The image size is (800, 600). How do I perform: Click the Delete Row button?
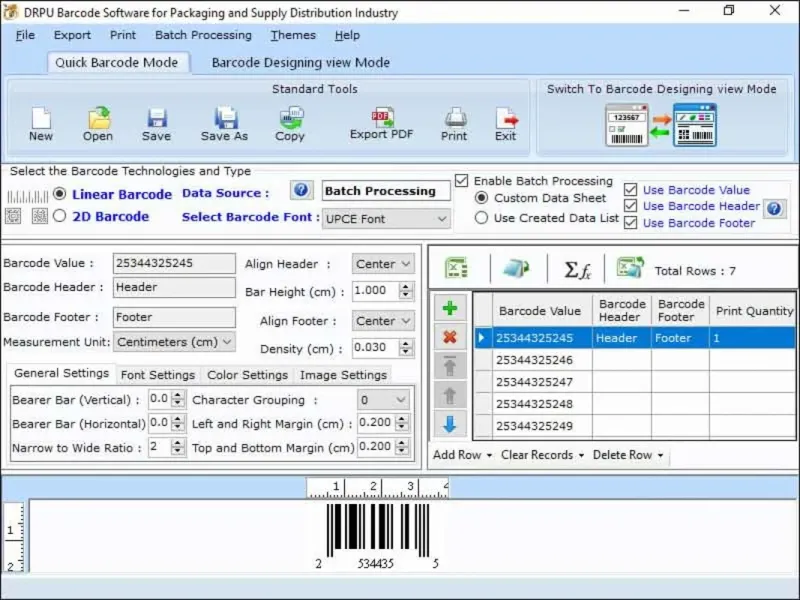(x=627, y=455)
